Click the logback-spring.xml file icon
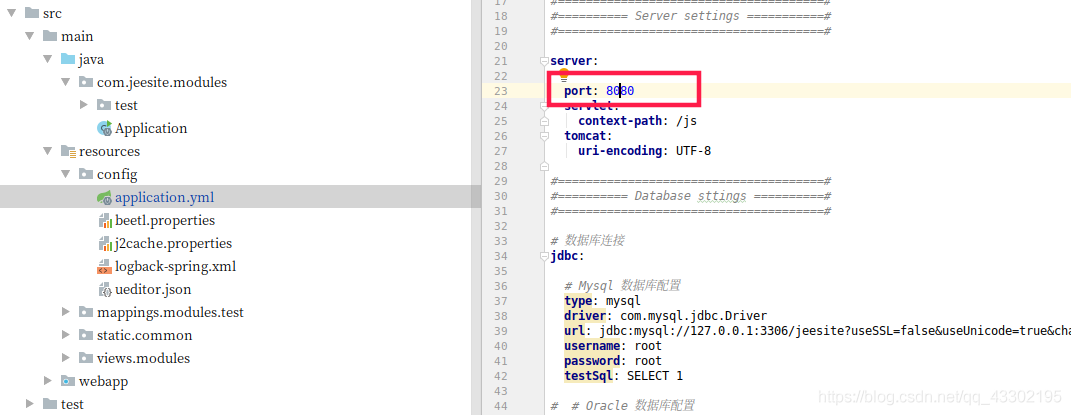The image size is (1071, 415). (x=105, y=267)
